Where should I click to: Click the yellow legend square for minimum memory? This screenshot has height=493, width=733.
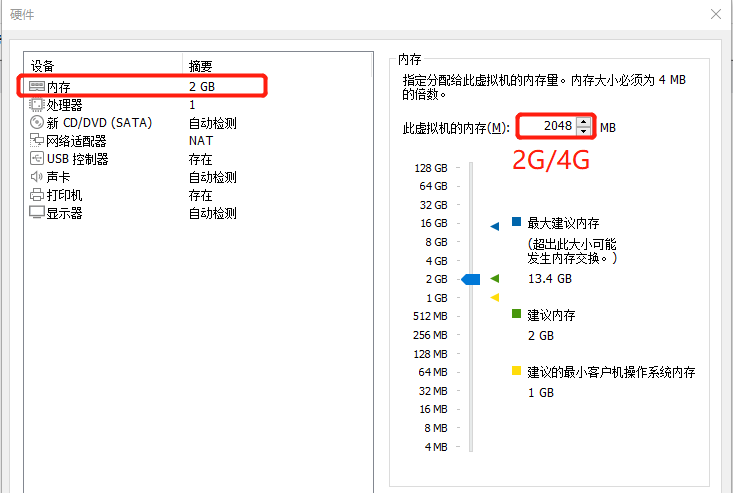(517, 371)
